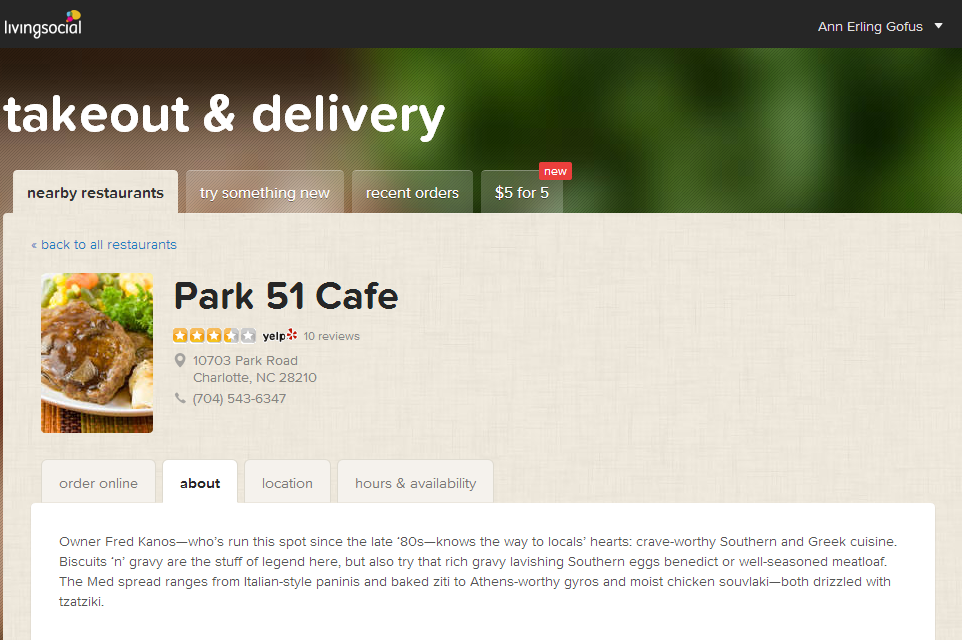
Task: Show the hours & availability tab
Action: coord(415,483)
